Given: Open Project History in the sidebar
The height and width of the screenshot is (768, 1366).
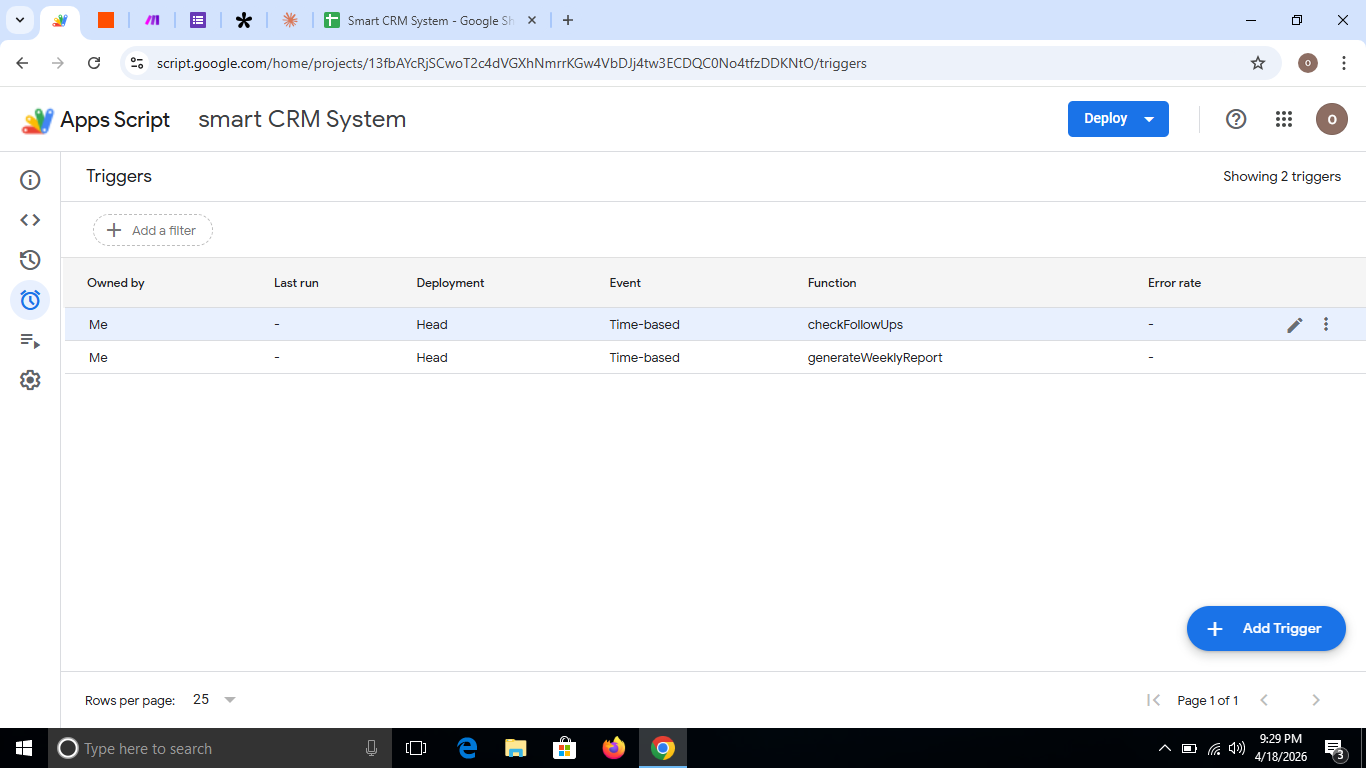Looking at the screenshot, I should pyautogui.click(x=30, y=260).
